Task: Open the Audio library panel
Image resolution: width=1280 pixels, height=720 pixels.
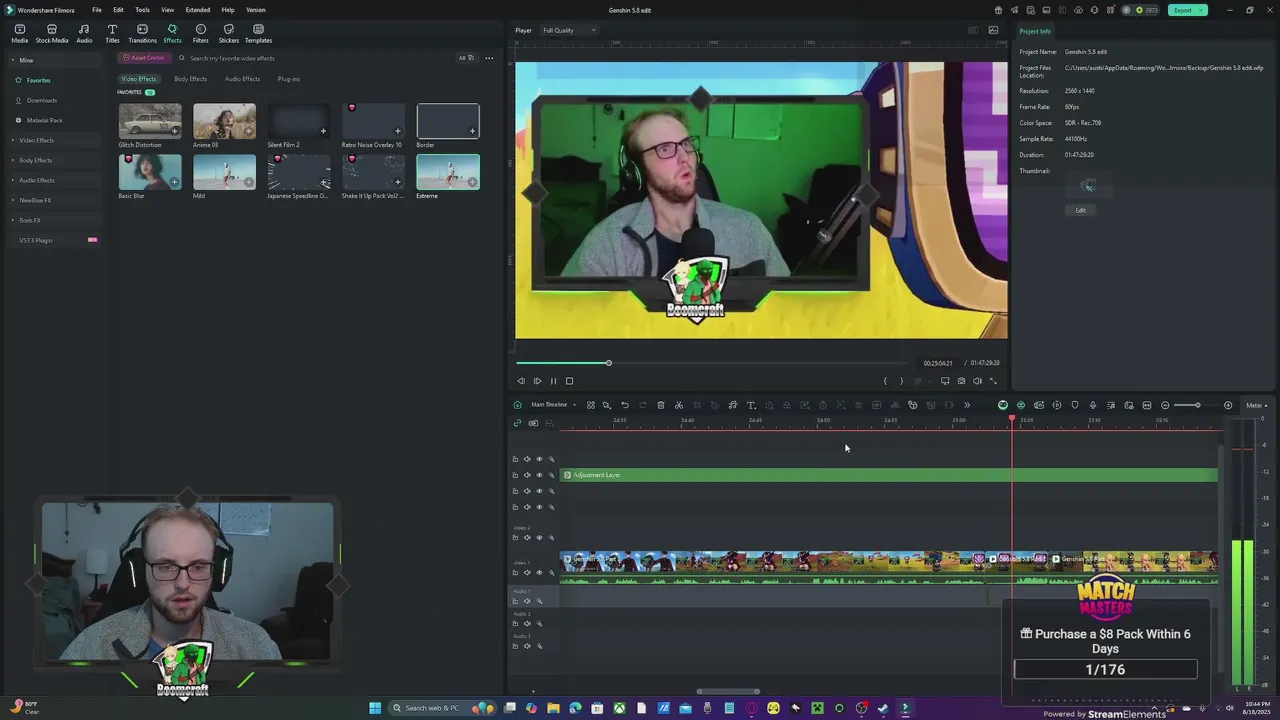Action: (84, 33)
